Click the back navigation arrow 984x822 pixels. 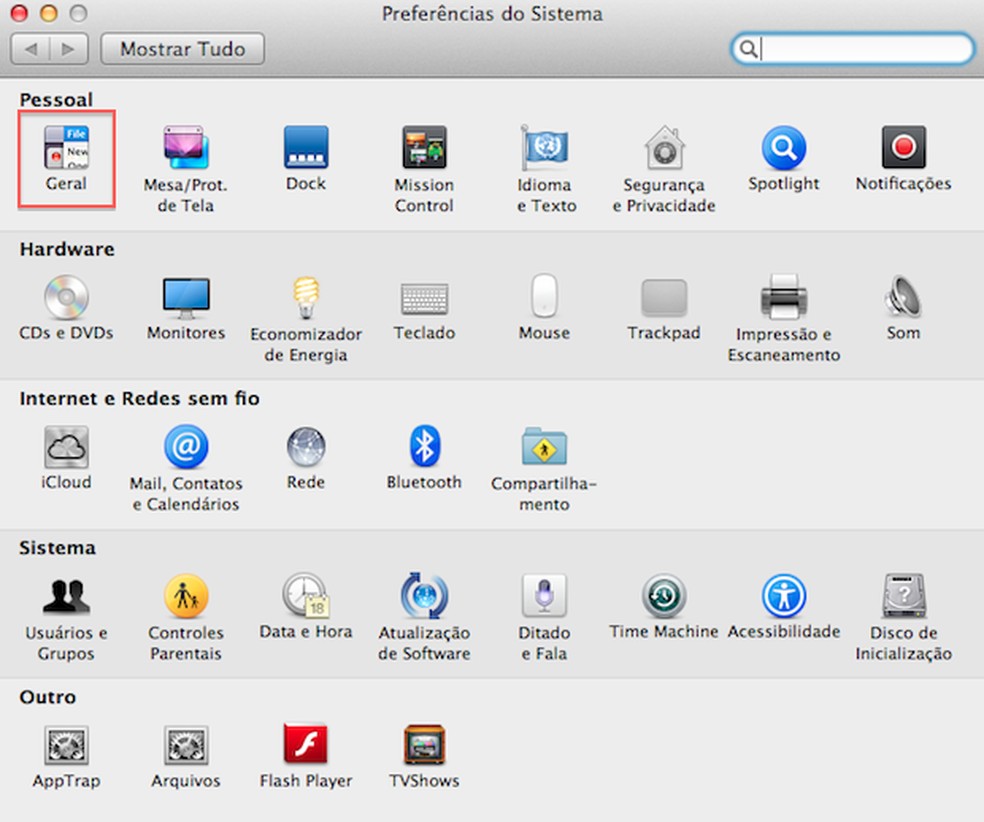click(29, 48)
